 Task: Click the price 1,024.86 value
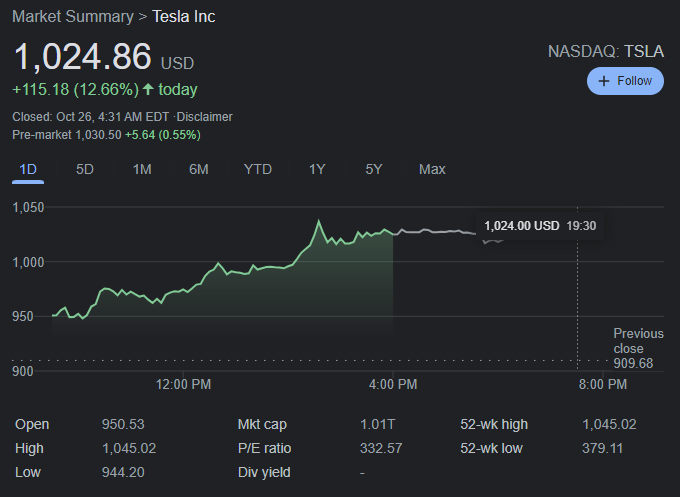[x=83, y=56]
